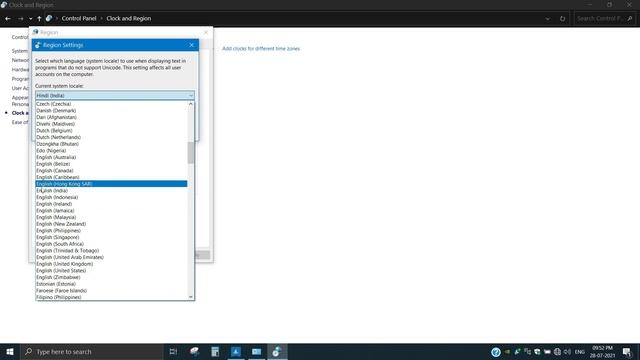640x360 pixels.
Task: Select English (United Arab Emirates) locale
Action: coord(111,257)
